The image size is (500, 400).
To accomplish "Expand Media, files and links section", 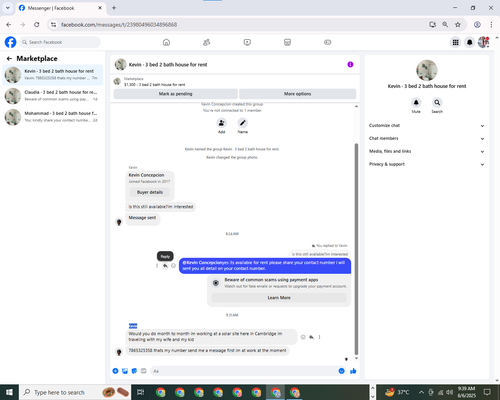I will pyautogui.click(x=426, y=151).
